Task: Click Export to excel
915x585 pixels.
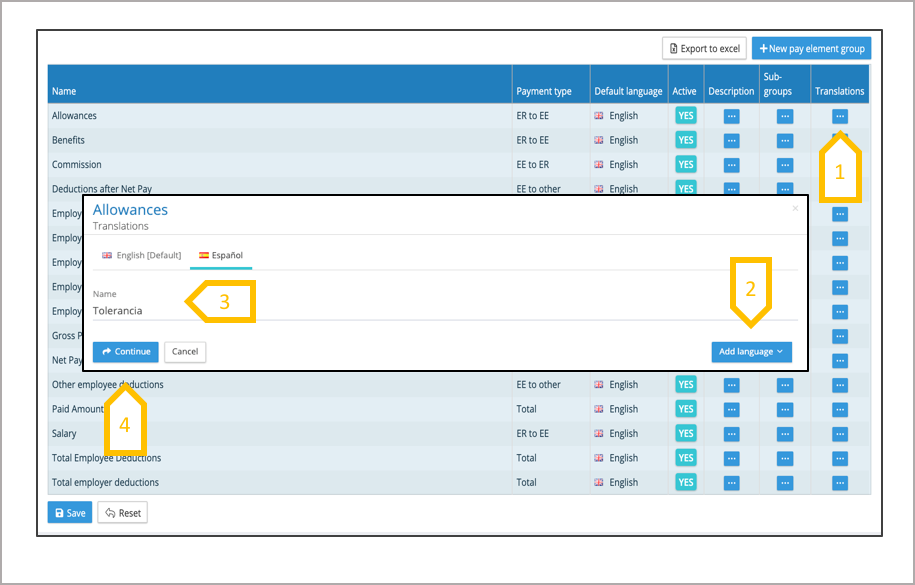Action: (x=704, y=48)
